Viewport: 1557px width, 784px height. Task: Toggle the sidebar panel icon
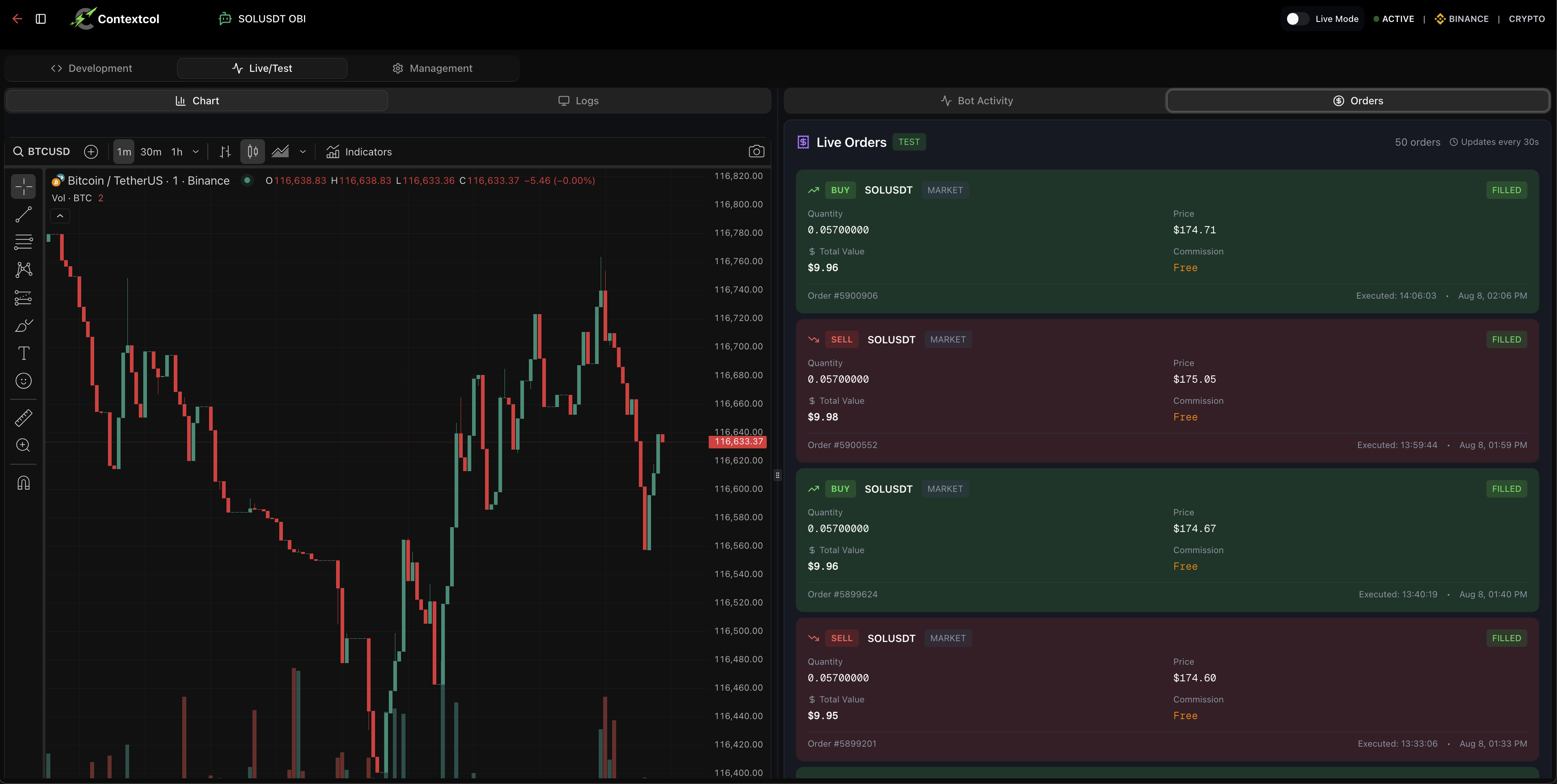41,19
